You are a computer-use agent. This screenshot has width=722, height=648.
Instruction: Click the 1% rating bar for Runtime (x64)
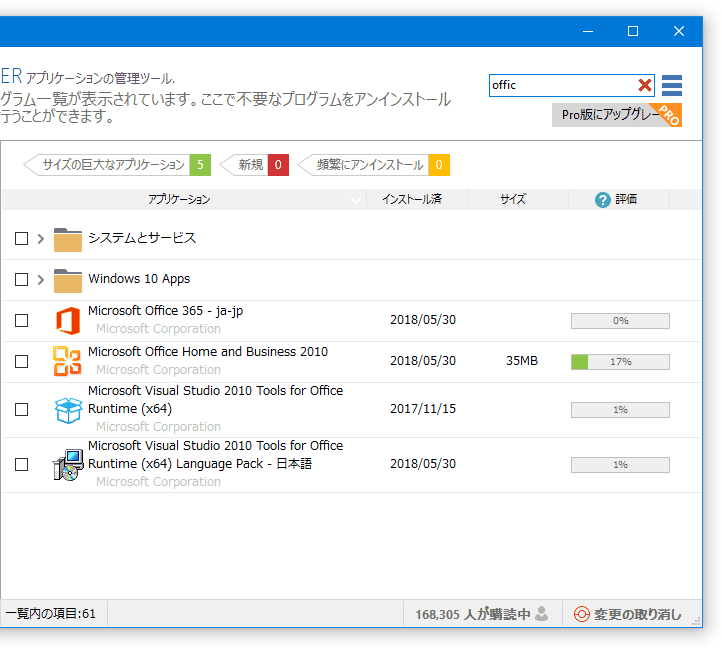(620, 410)
